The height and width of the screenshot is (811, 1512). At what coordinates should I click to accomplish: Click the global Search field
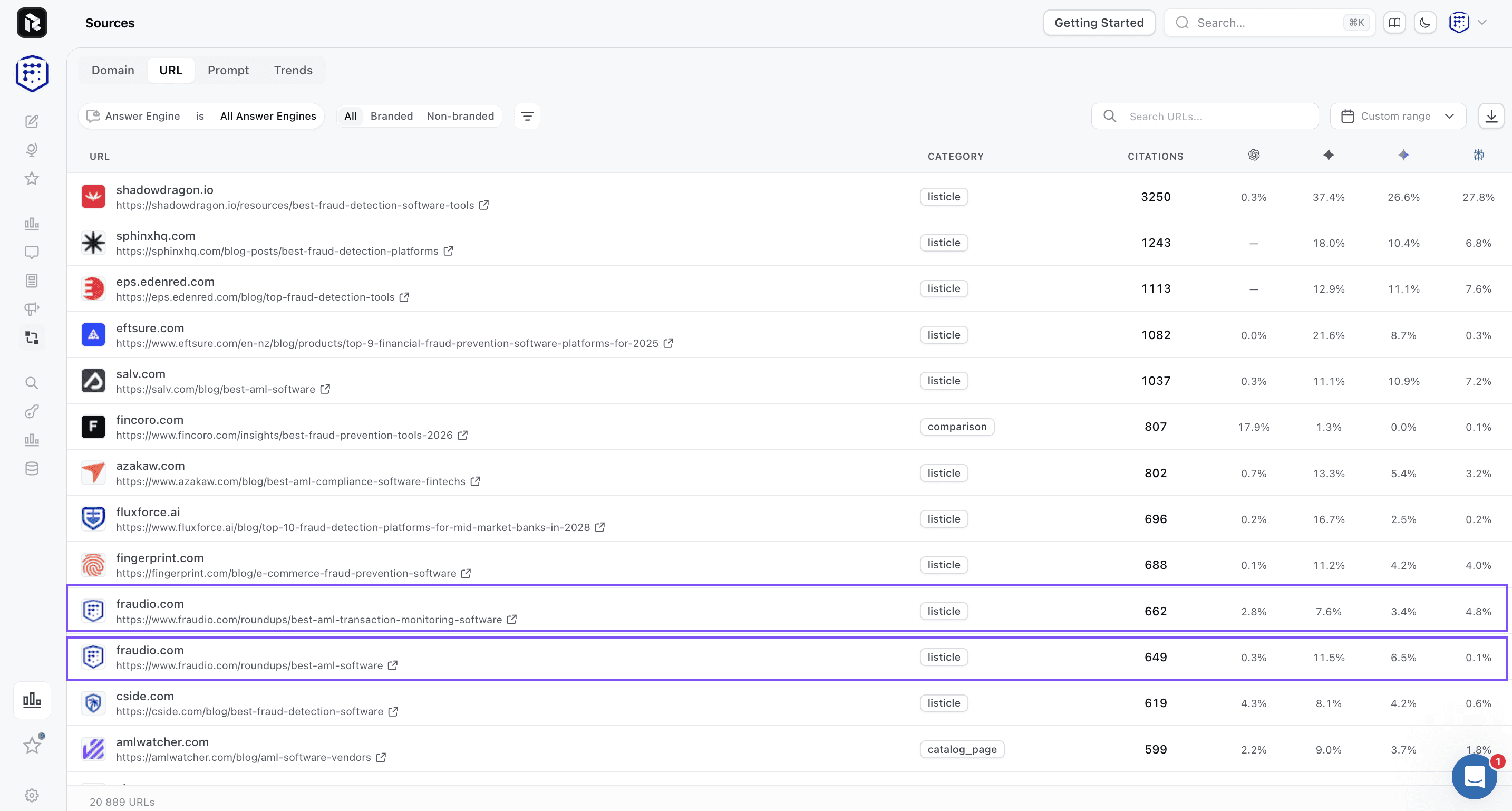pyautogui.click(x=1269, y=23)
